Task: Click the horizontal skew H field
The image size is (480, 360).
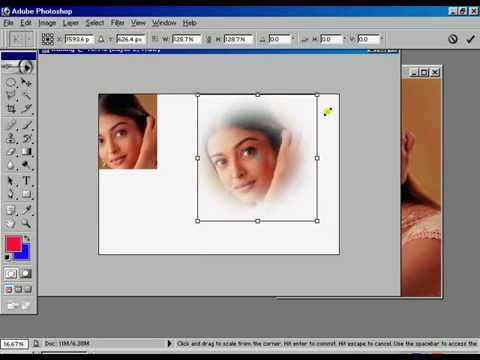Action: 331,39
